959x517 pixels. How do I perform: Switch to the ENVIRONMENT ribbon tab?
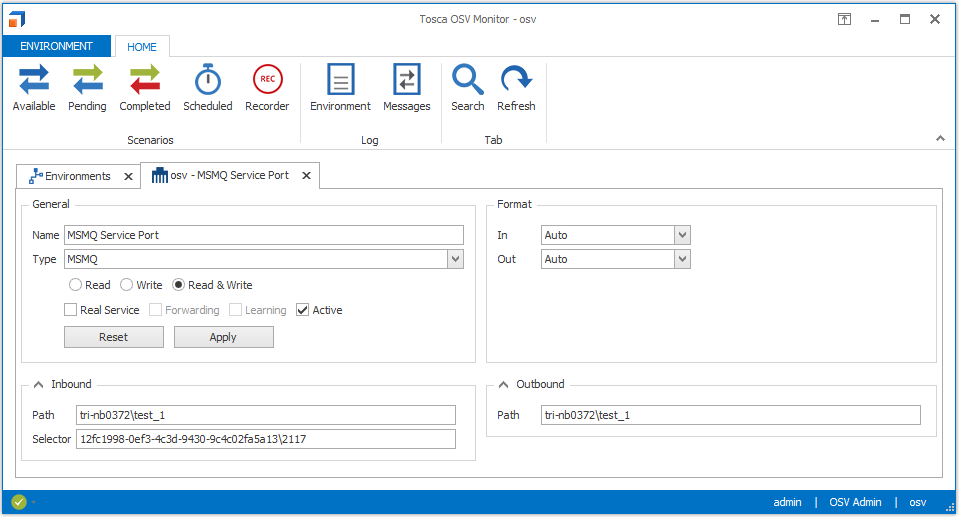(57, 46)
